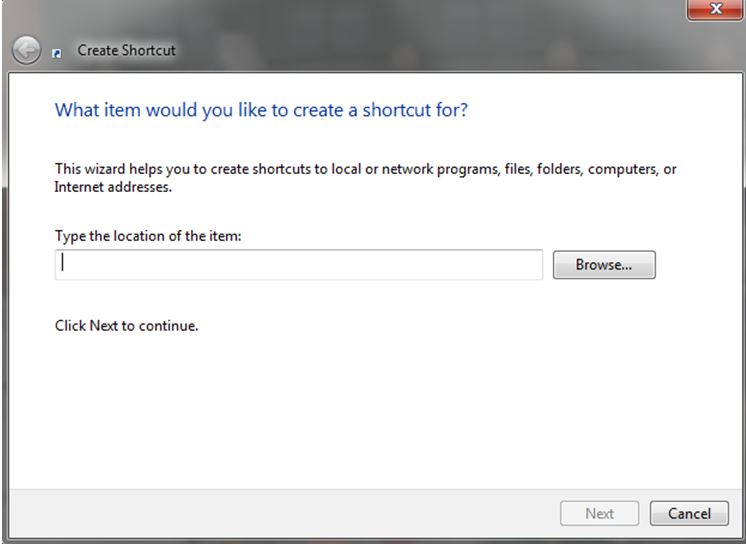Click the blue heading asking what item

click(261, 109)
